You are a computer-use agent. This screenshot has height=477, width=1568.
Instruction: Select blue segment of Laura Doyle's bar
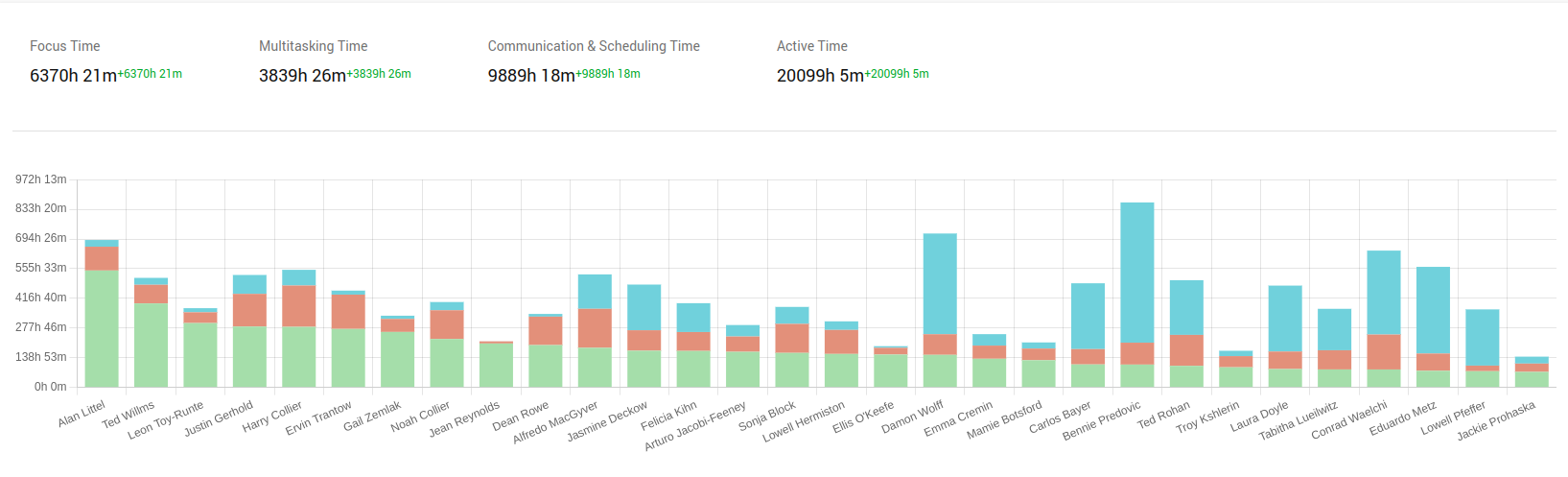[x=1285, y=319]
